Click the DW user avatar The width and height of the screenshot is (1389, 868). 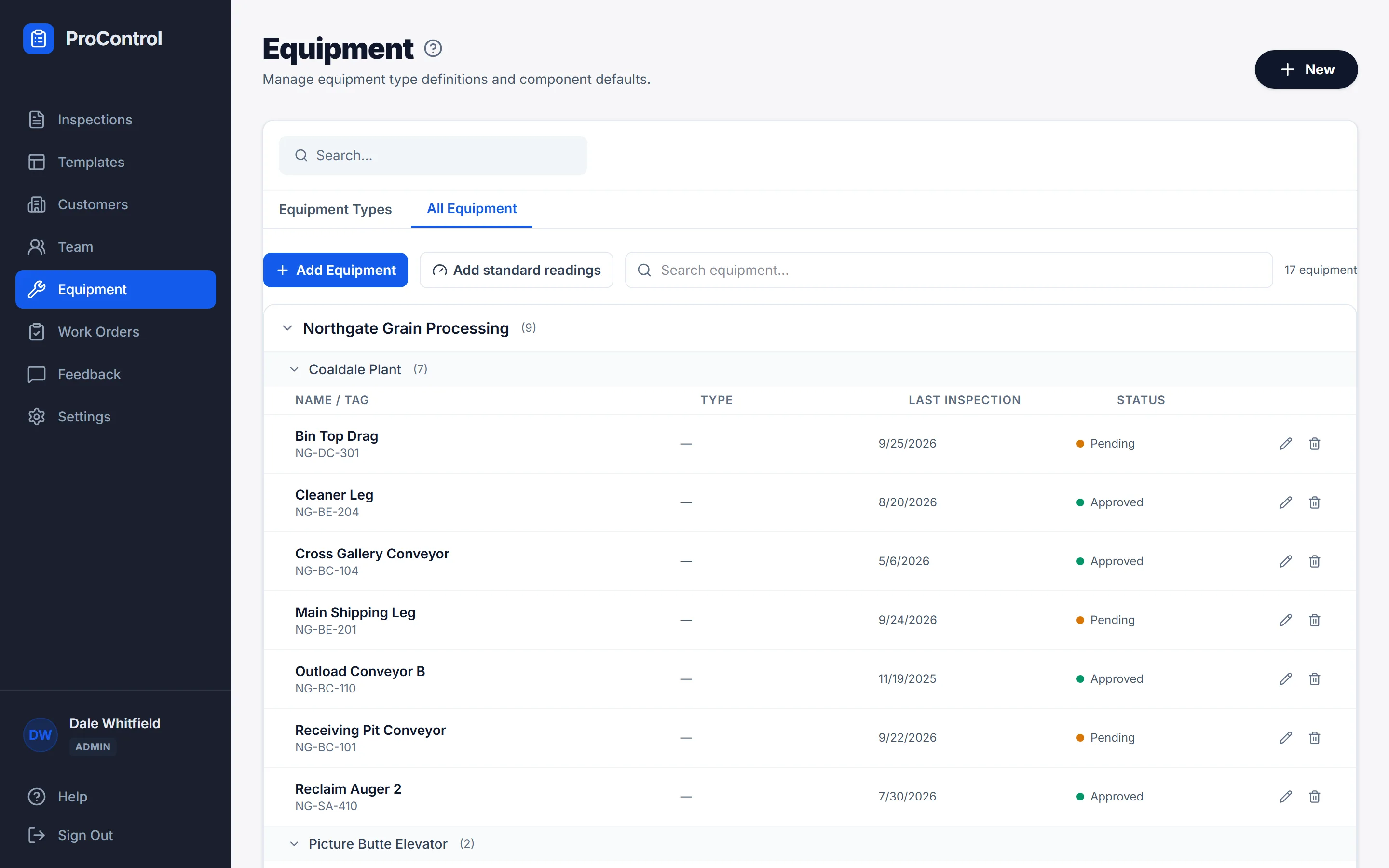pyautogui.click(x=40, y=735)
